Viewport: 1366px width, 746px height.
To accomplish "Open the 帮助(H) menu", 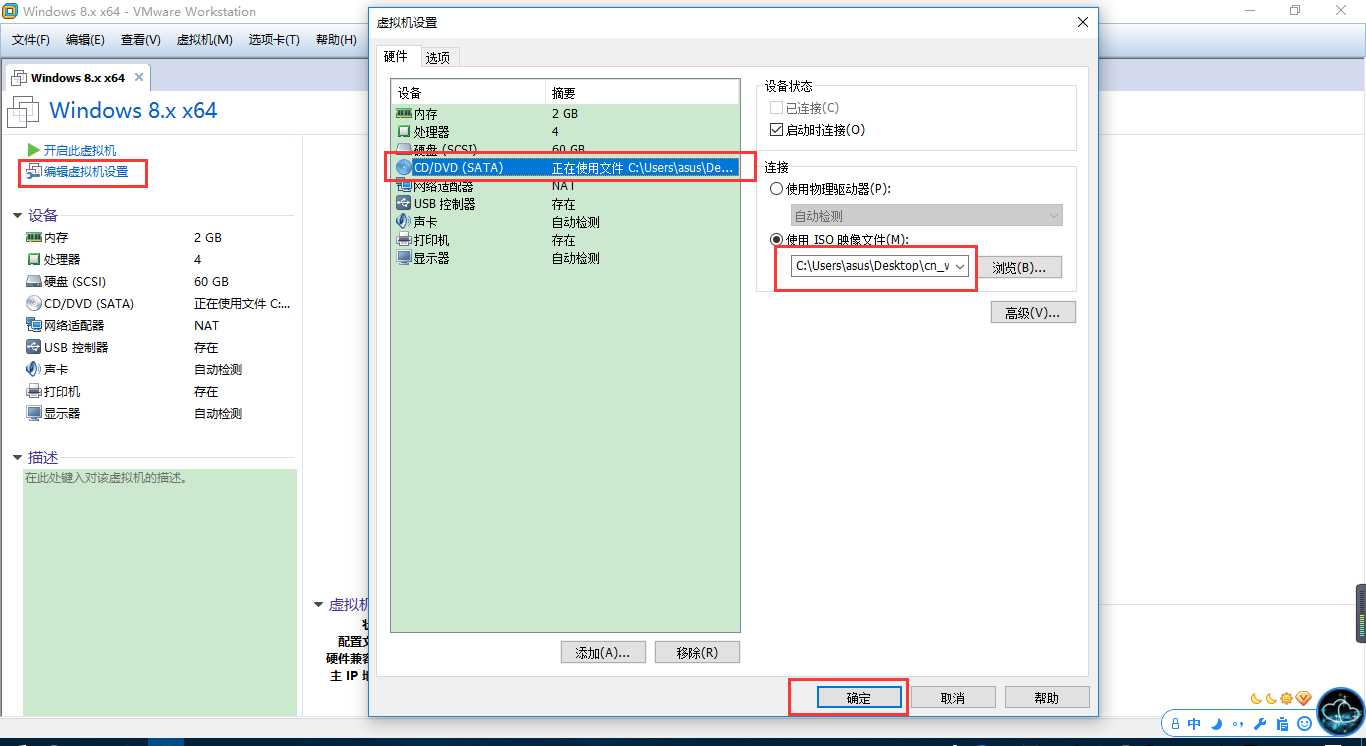I will point(336,40).
